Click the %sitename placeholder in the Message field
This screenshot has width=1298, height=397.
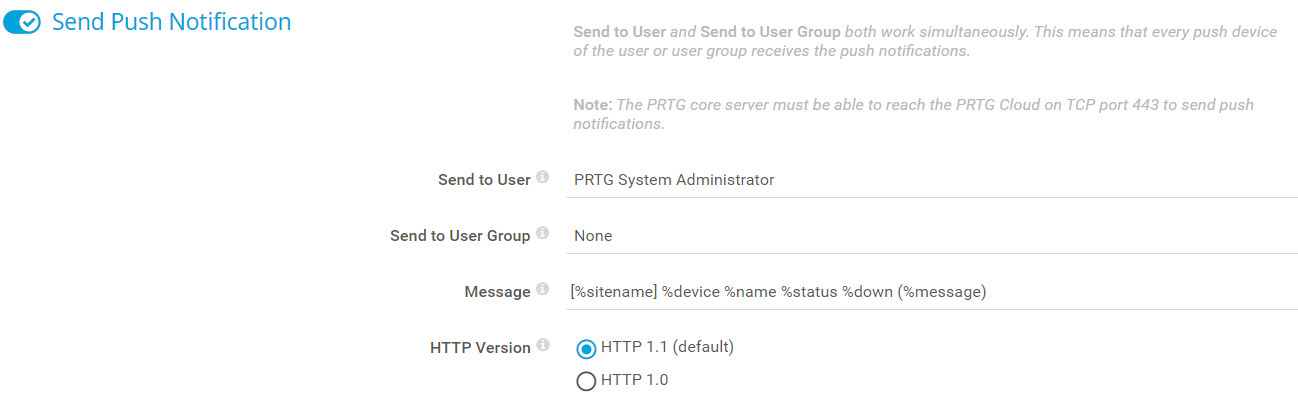(x=613, y=292)
